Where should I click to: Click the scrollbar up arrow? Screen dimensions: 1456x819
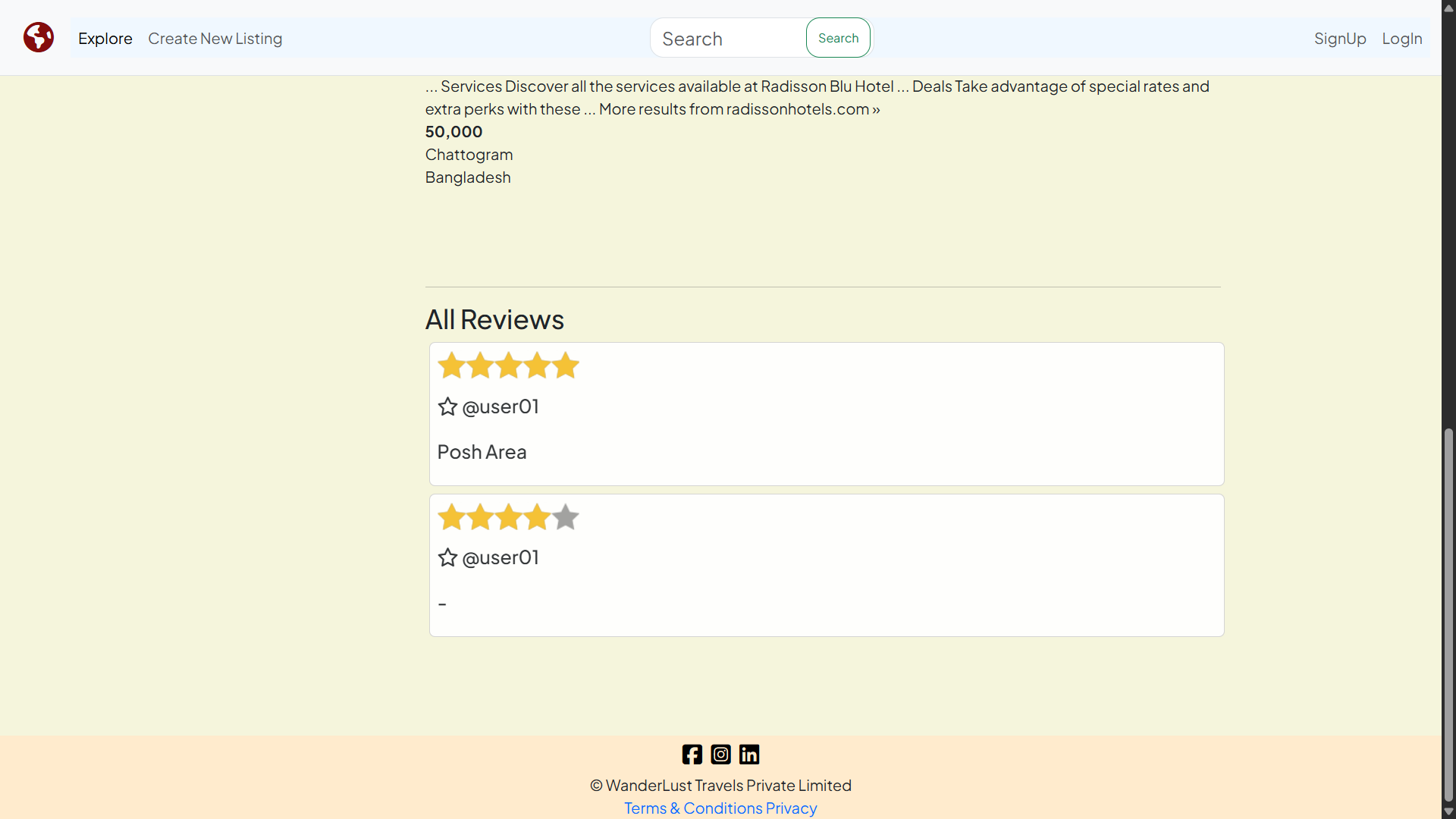coord(1448,8)
